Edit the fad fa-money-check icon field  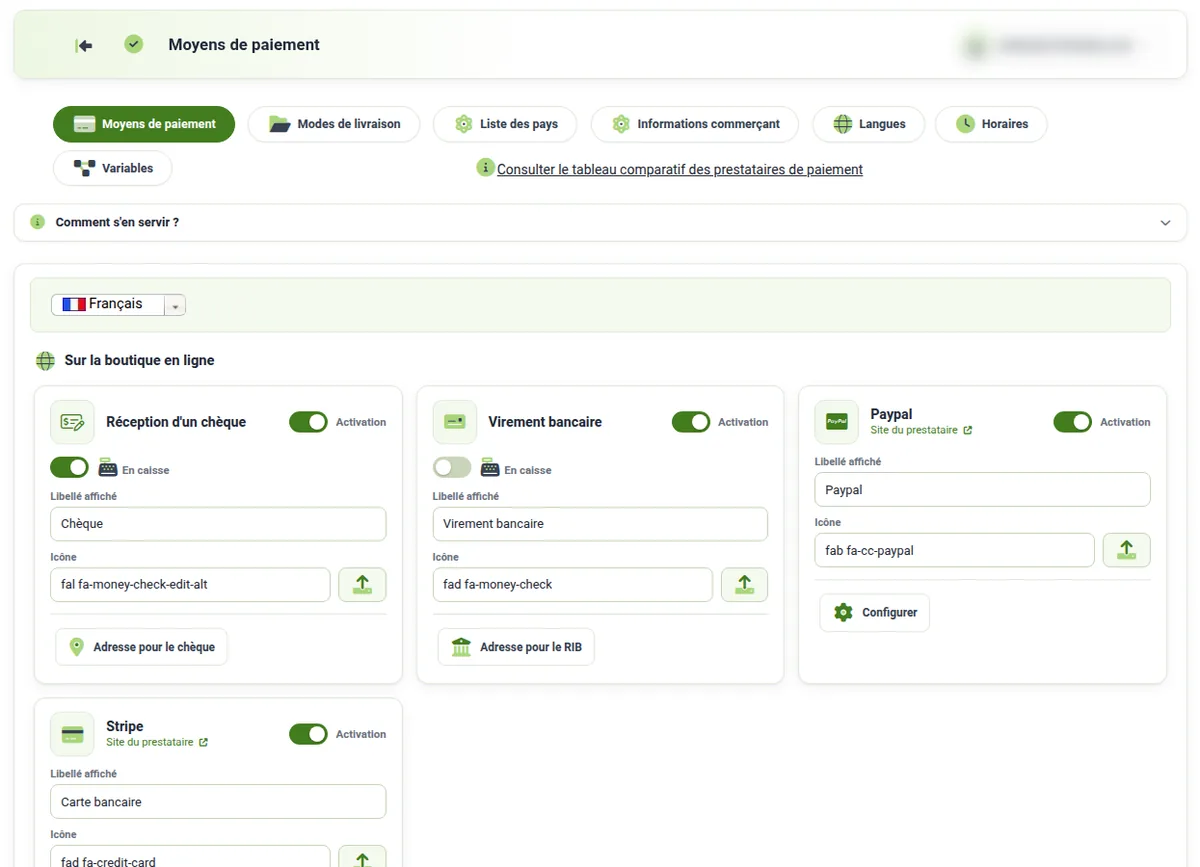point(573,585)
